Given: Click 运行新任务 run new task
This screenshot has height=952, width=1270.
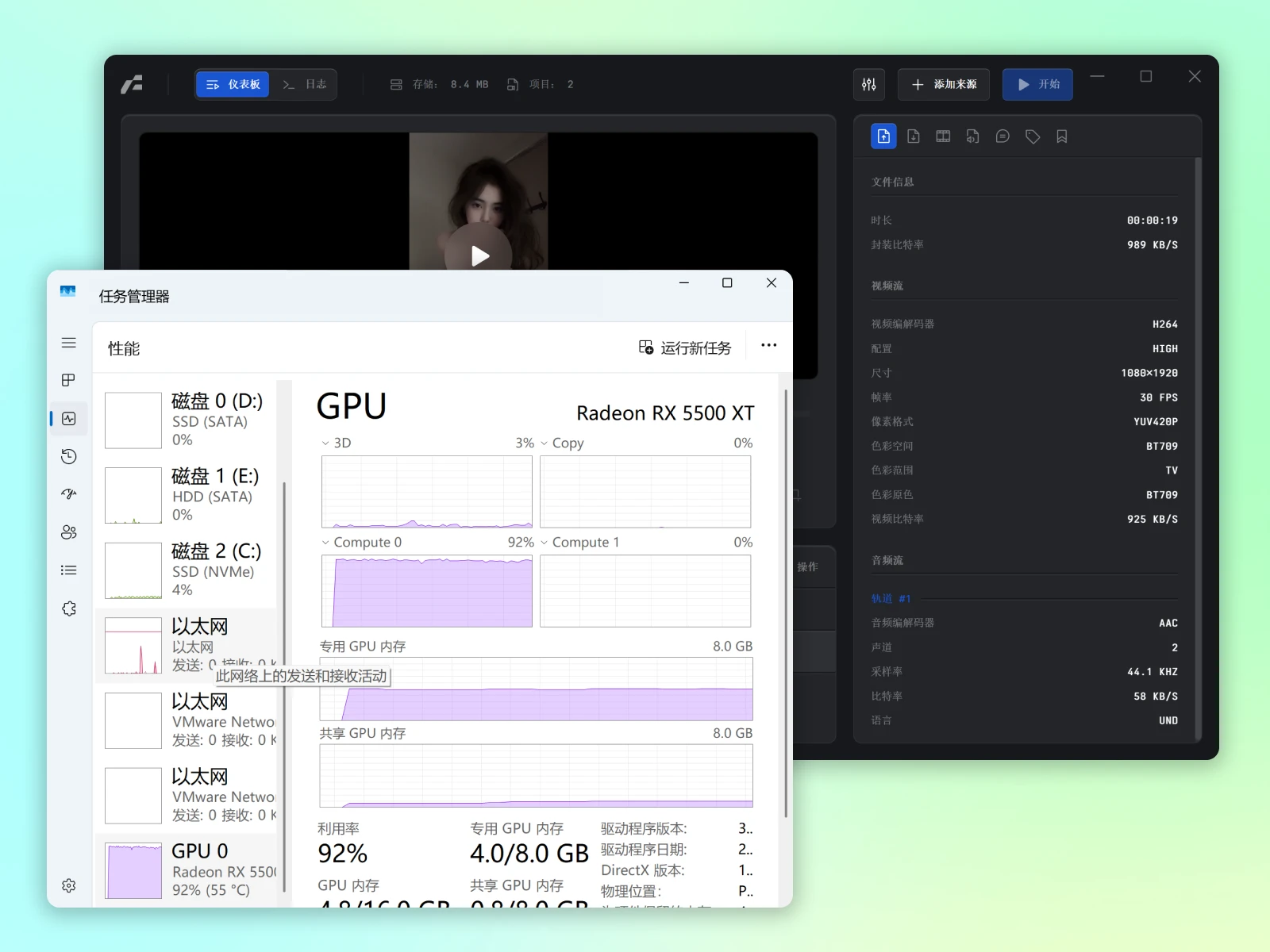Looking at the screenshot, I should point(685,347).
